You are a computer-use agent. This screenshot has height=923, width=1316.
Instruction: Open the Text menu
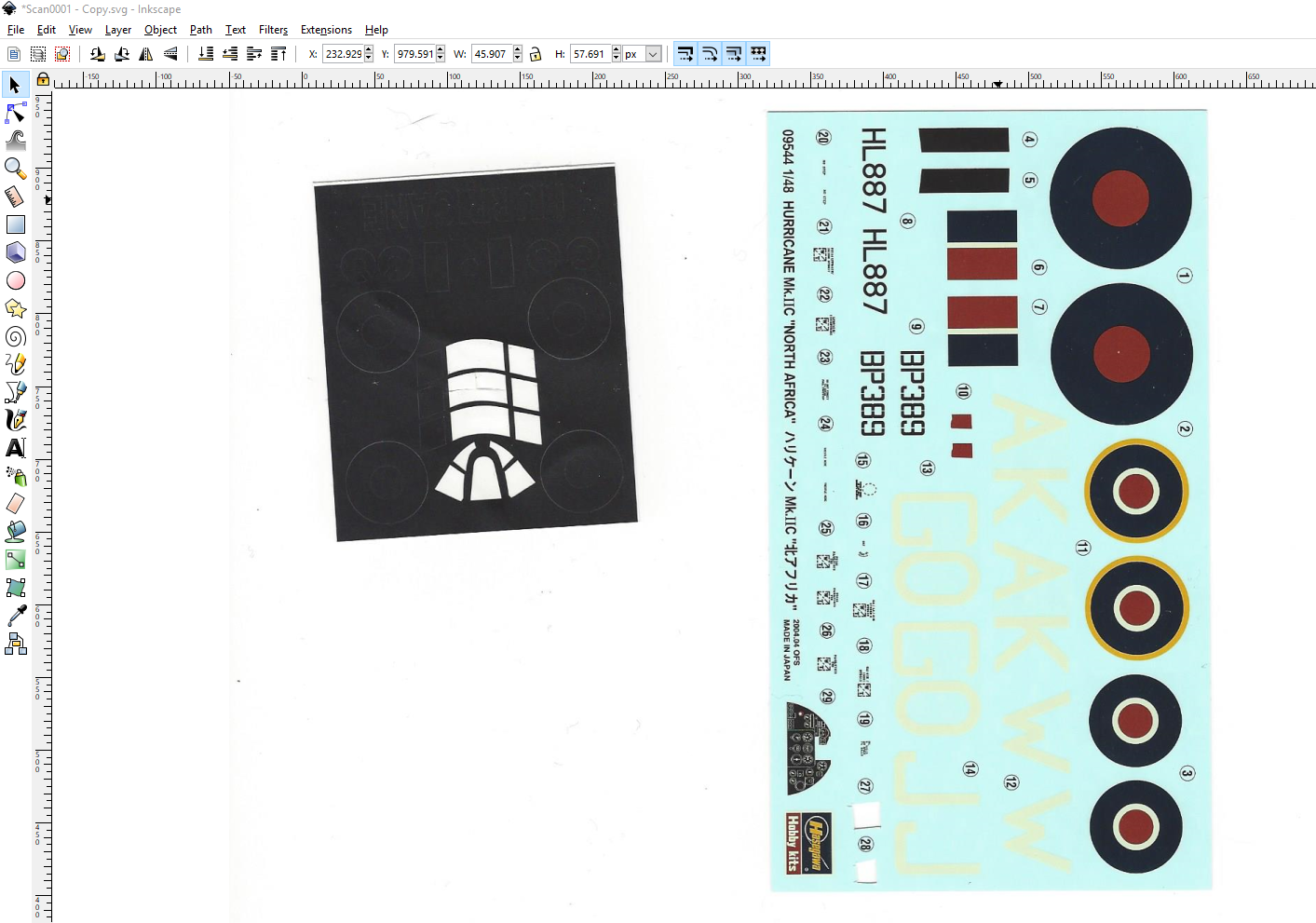point(236,30)
